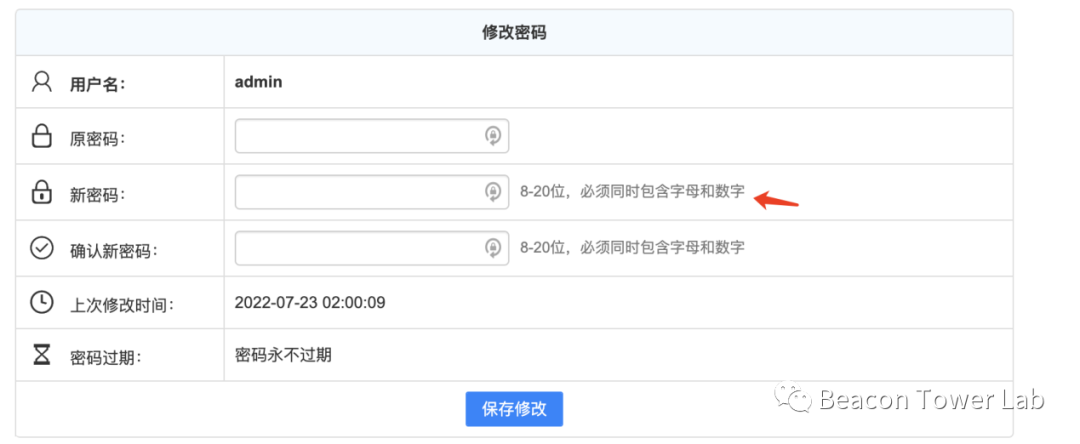Click the 新密码 label
Screen dimensions: 1080x444
click(97, 195)
